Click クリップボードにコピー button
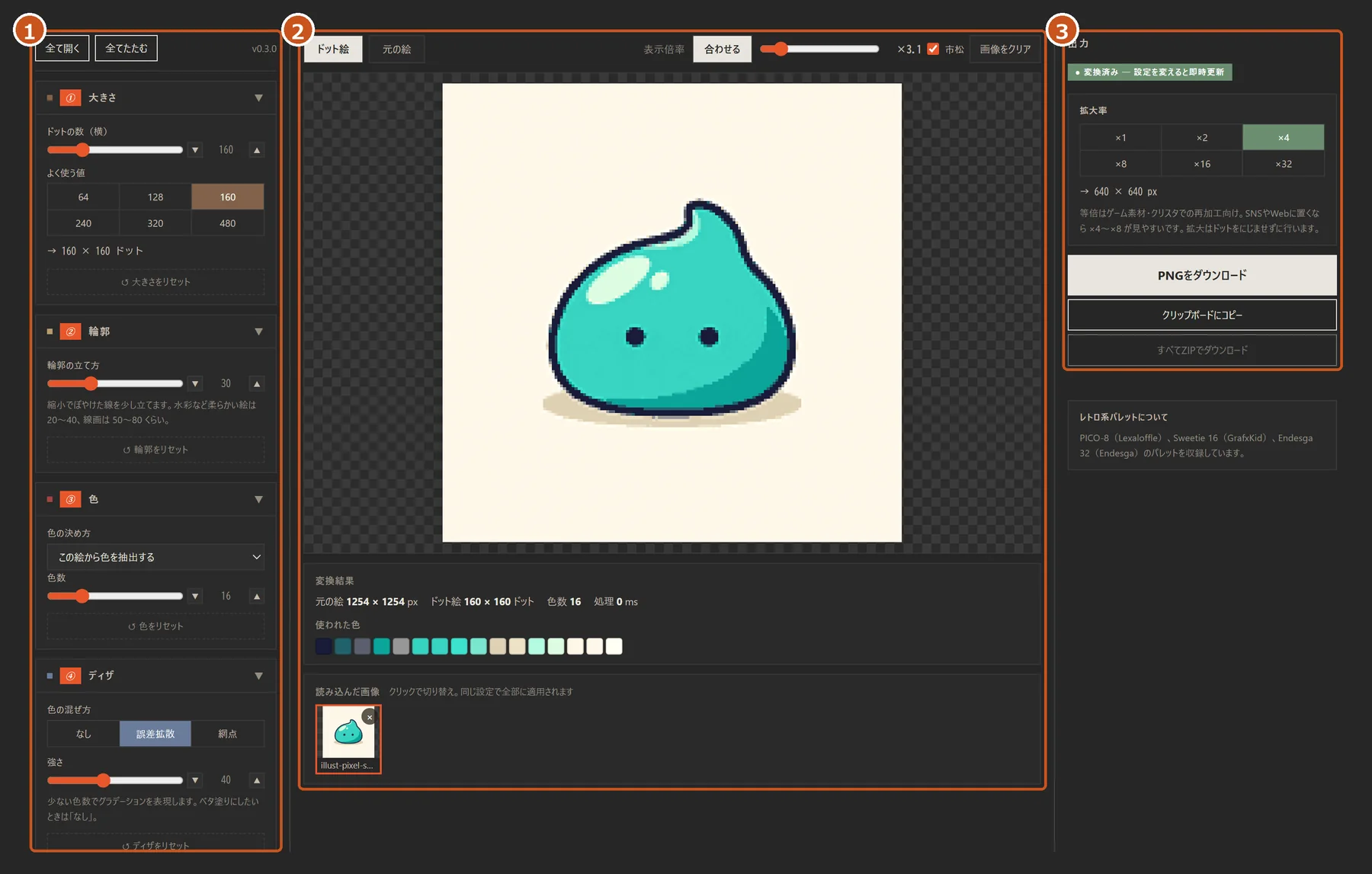The image size is (1372, 874). 1202,315
